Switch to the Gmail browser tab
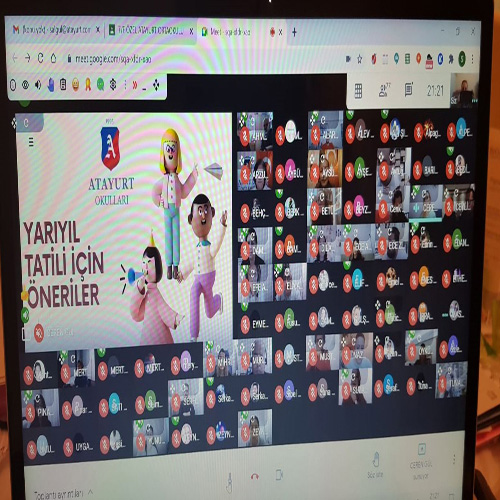 [x=55, y=30]
